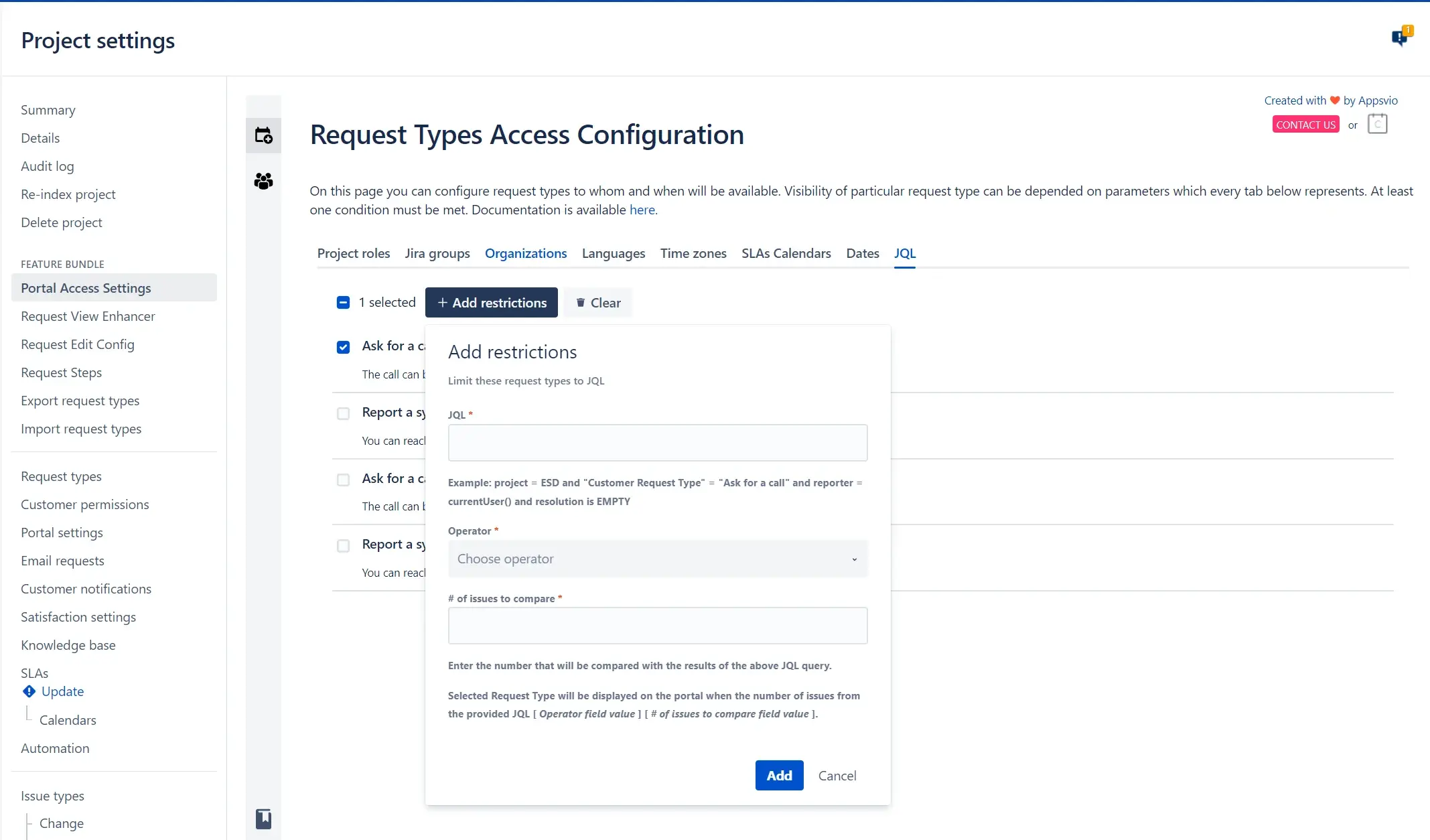Switch to the Project roles tab
Viewport: 1430px width, 840px height.
pyautogui.click(x=354, y=253)
